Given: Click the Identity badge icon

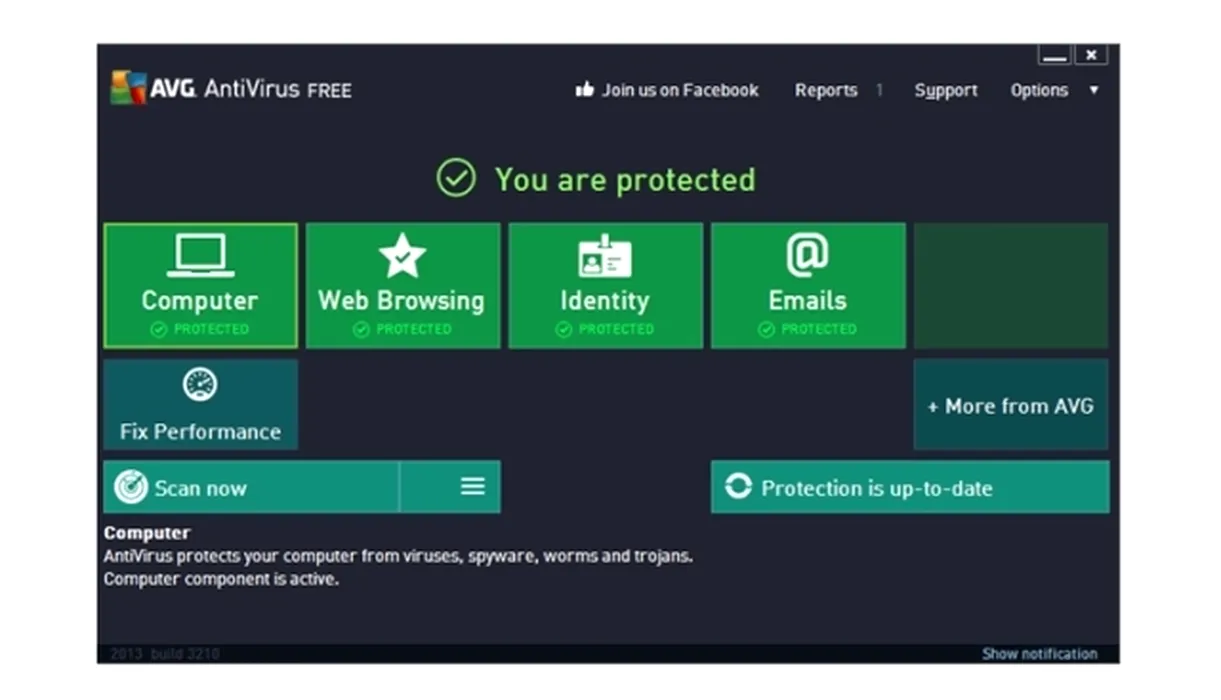Looking at the screenshot, I should [x=604, y=256].
